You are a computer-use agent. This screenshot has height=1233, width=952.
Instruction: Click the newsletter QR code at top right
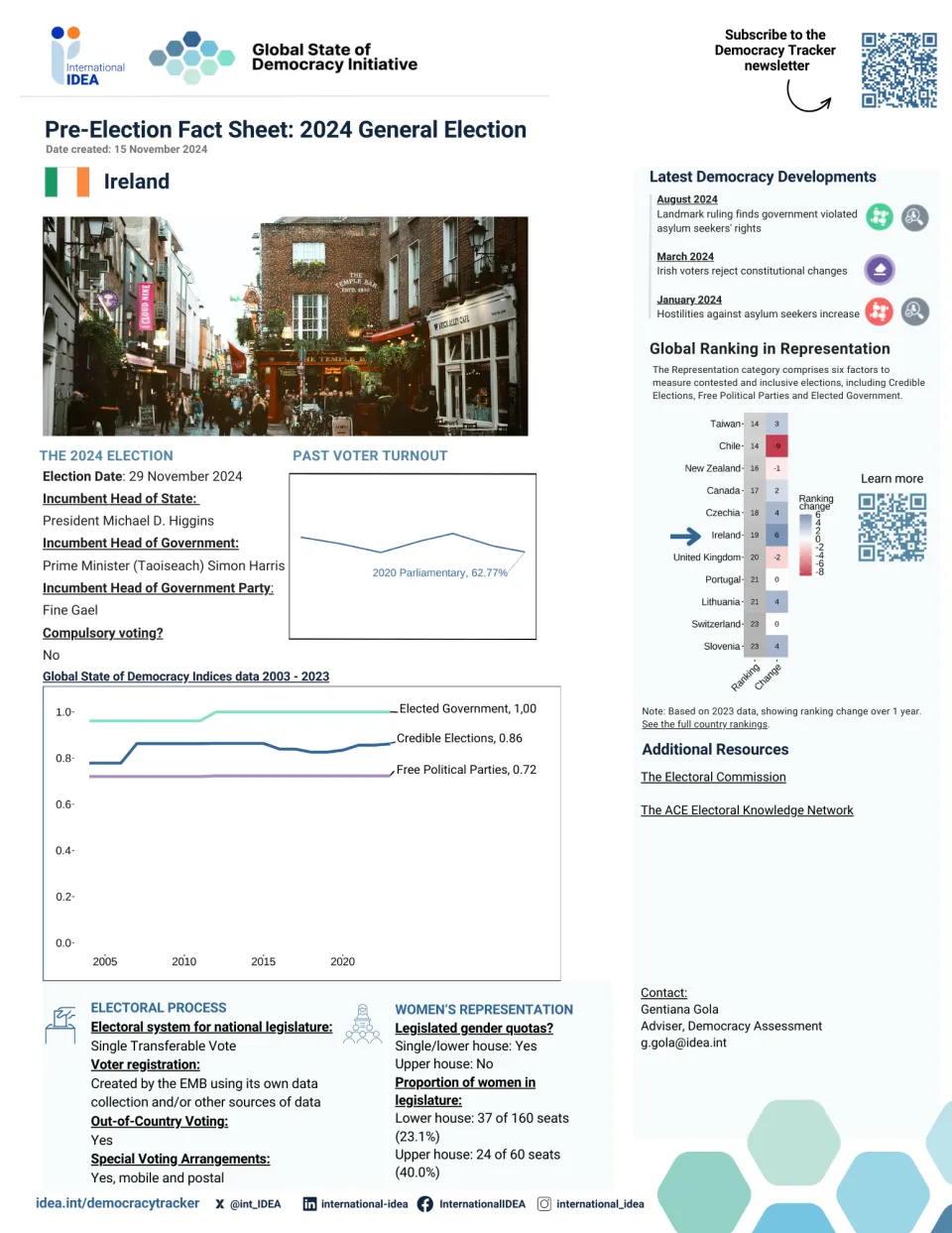pyautogui.click(x=898, y=69)
